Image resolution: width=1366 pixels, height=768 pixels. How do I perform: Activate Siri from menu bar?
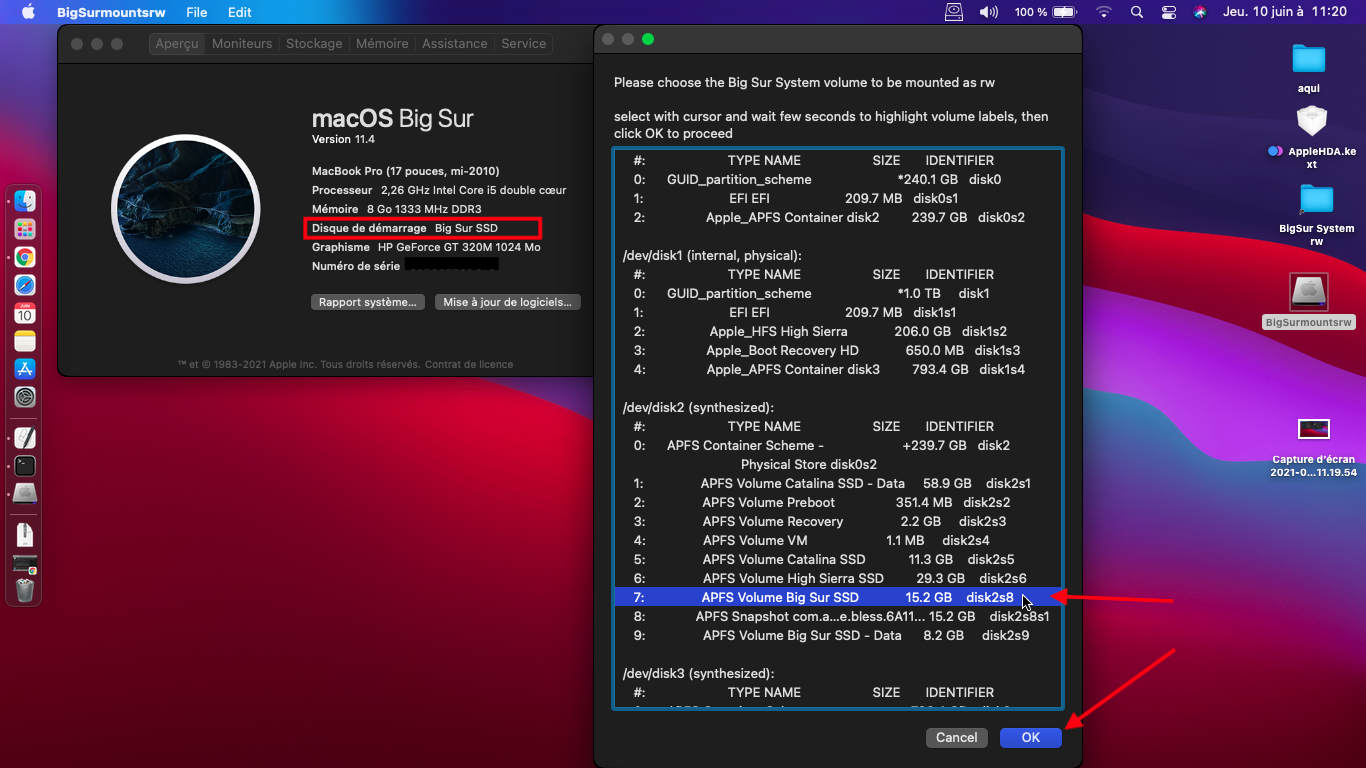tap(1200, 12)
